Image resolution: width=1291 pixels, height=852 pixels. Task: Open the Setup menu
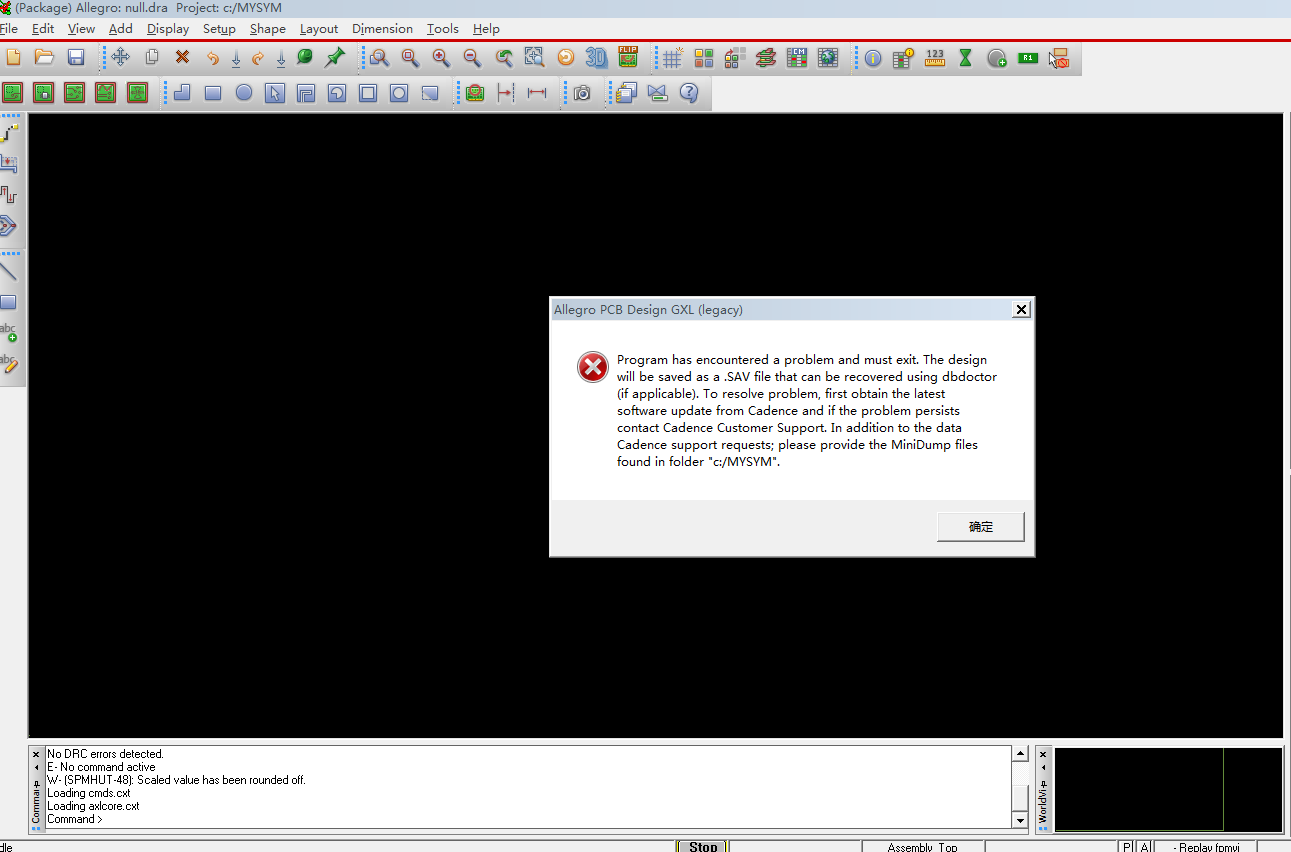click(219, 29)
